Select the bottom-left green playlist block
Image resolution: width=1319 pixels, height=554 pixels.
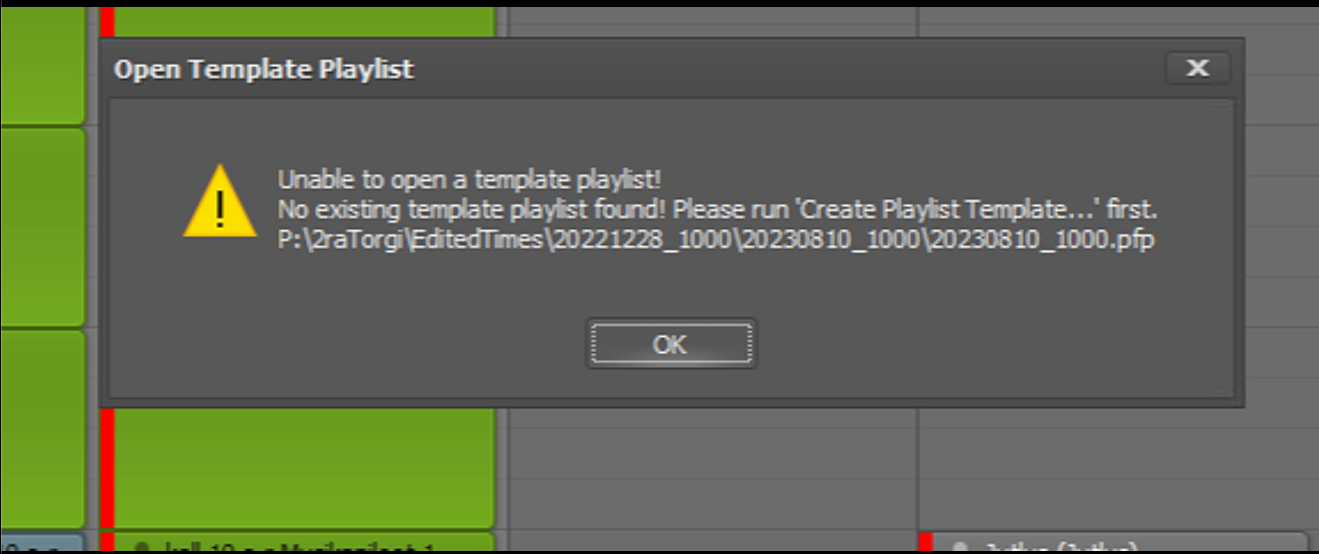click(42, 428)
